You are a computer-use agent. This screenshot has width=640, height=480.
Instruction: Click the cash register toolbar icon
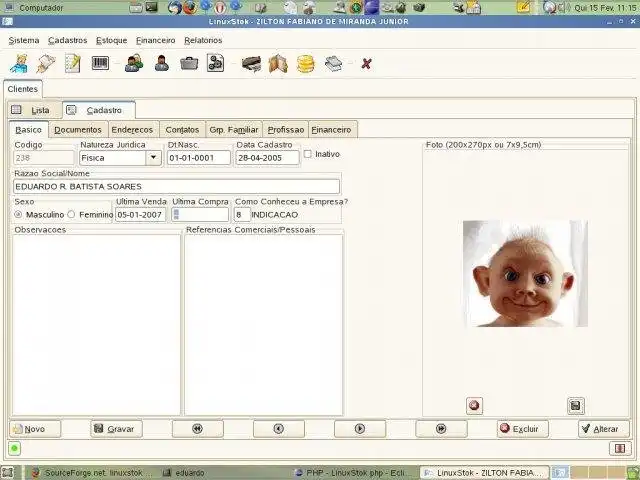coord(251,64)
